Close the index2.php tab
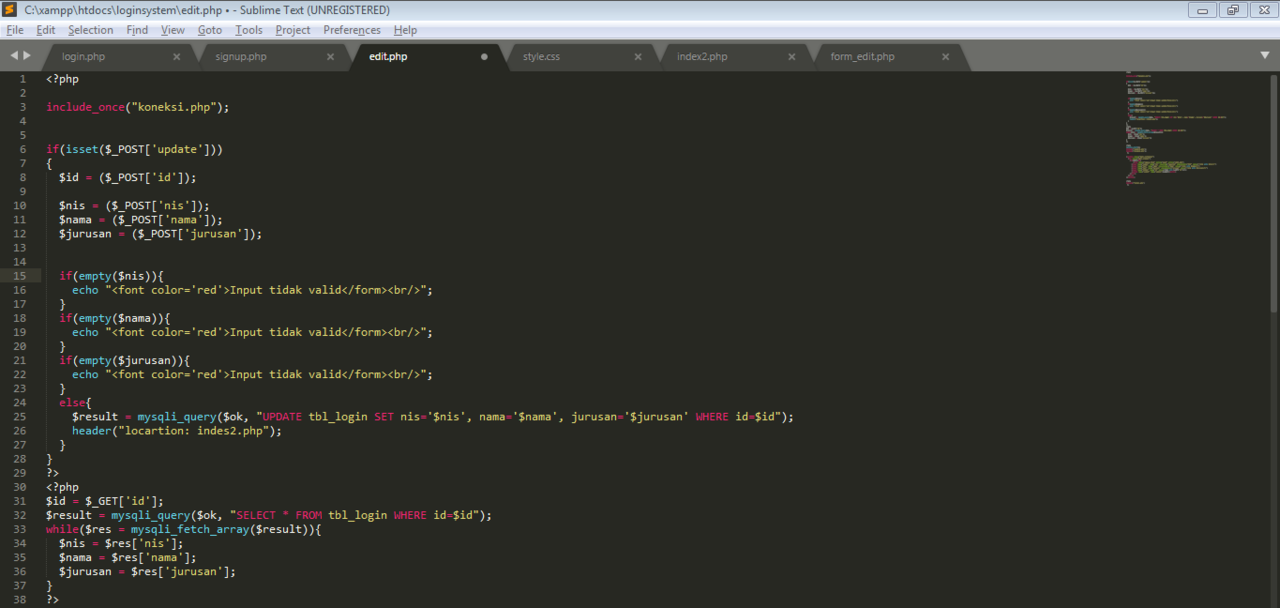This screenshot has width=1280, height=608. (792, 57)
